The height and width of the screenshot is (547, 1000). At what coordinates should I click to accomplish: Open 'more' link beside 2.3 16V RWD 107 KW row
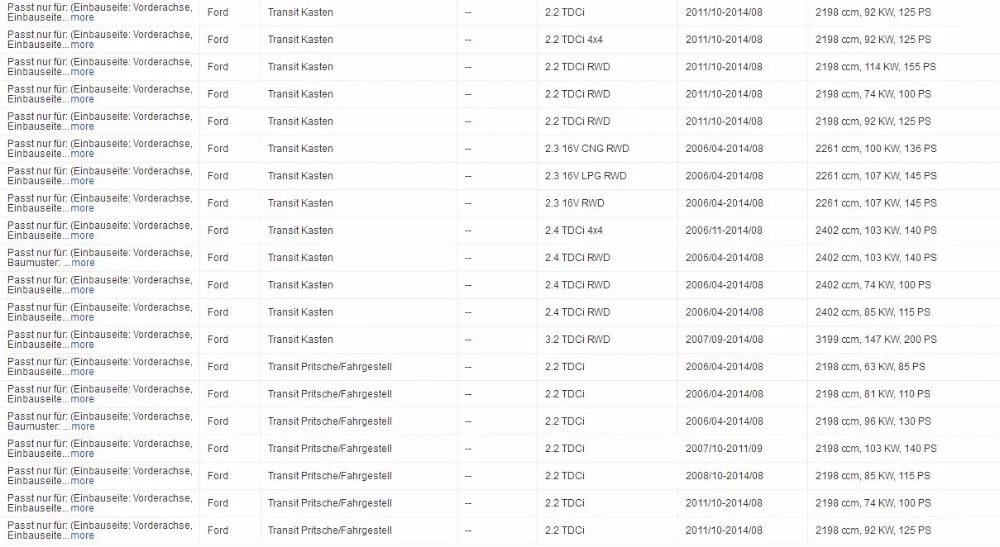pos(82,208)
